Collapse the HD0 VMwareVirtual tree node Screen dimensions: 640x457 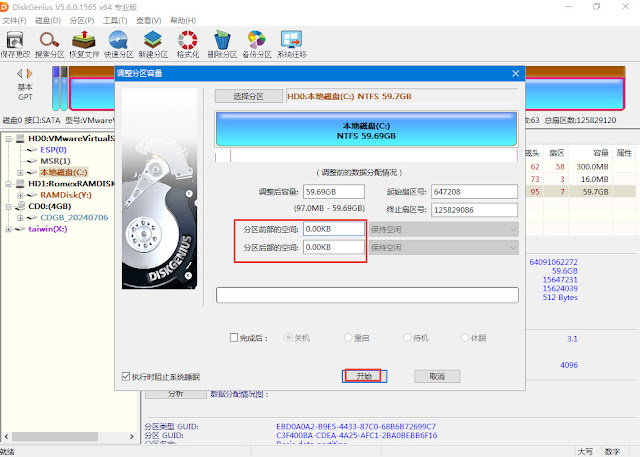click(8, 139)
